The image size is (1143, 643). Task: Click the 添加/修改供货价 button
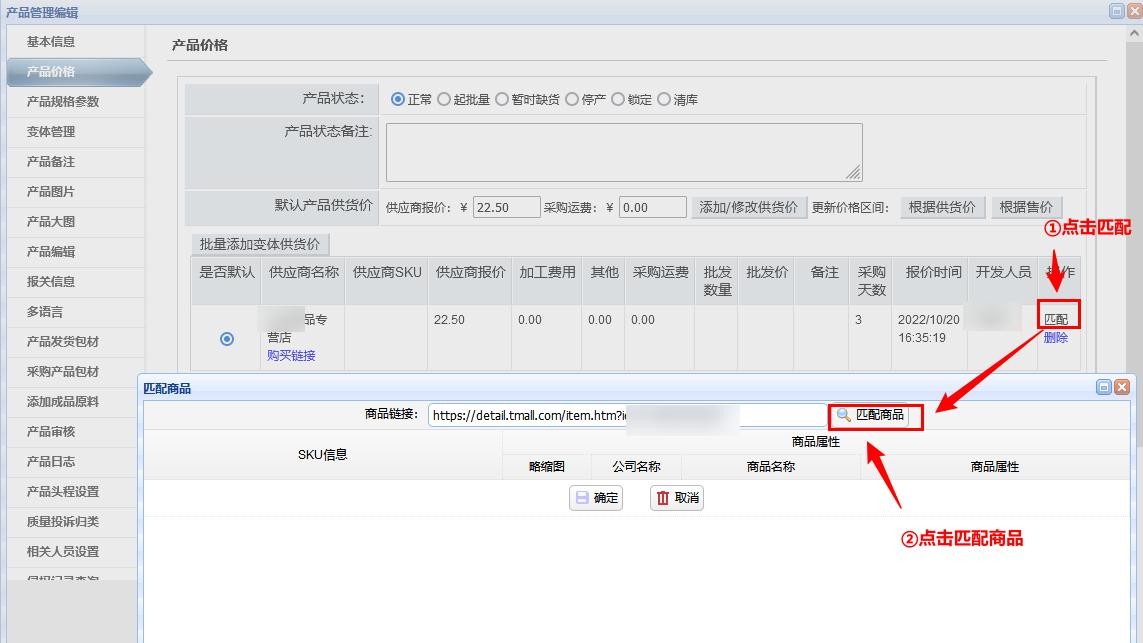pyautogui.click(x=748, y=207)
